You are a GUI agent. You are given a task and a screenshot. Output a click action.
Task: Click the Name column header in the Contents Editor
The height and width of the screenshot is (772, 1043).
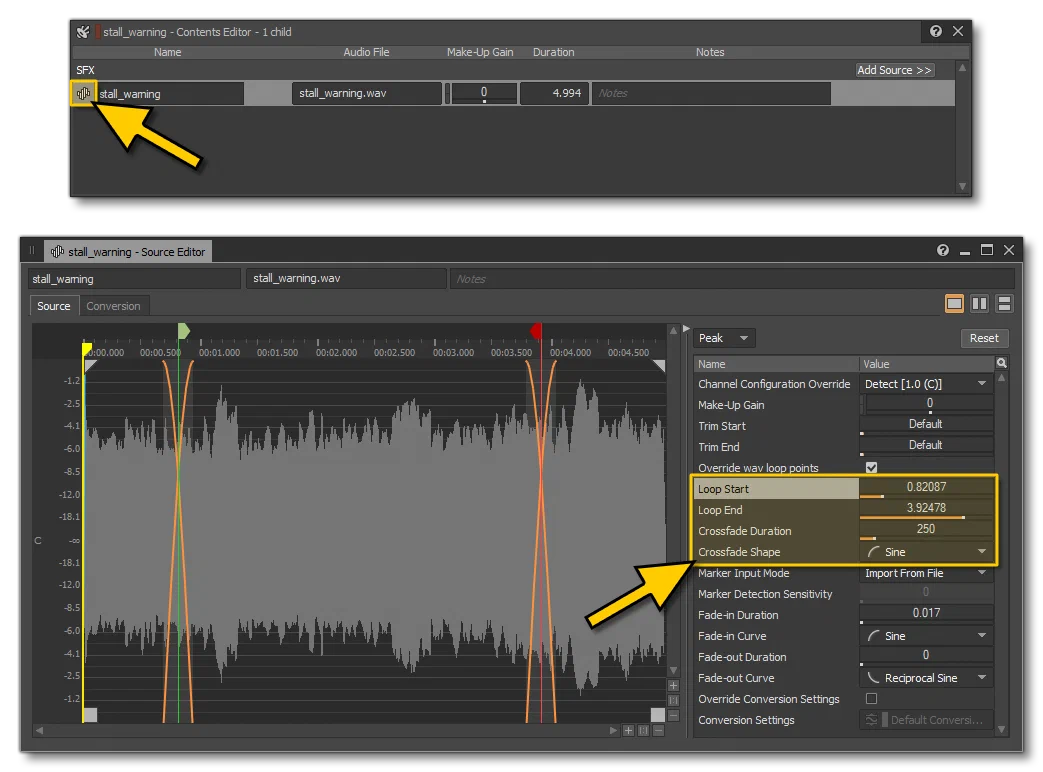point(167,52)
